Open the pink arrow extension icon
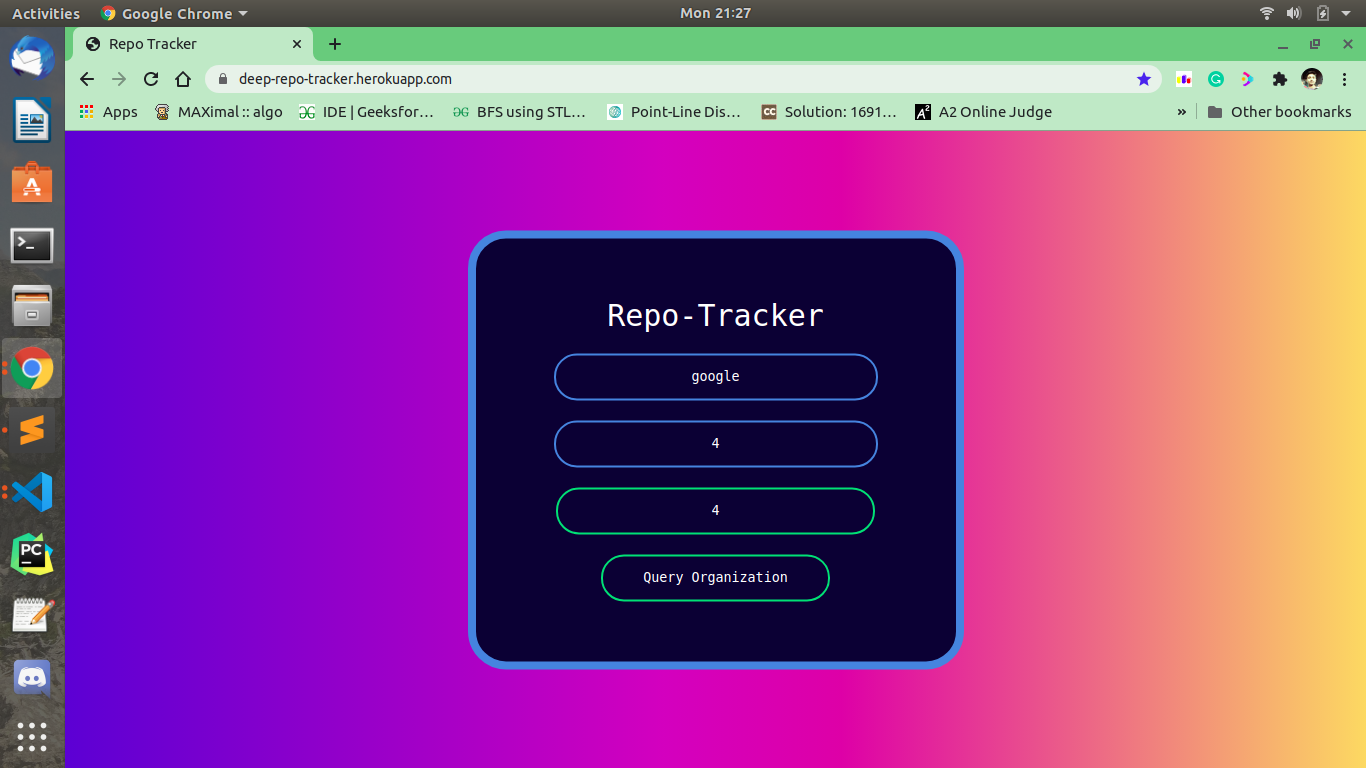This screenshot has height=768, width=1366. pyautogui.click(x=1247, y=79)
